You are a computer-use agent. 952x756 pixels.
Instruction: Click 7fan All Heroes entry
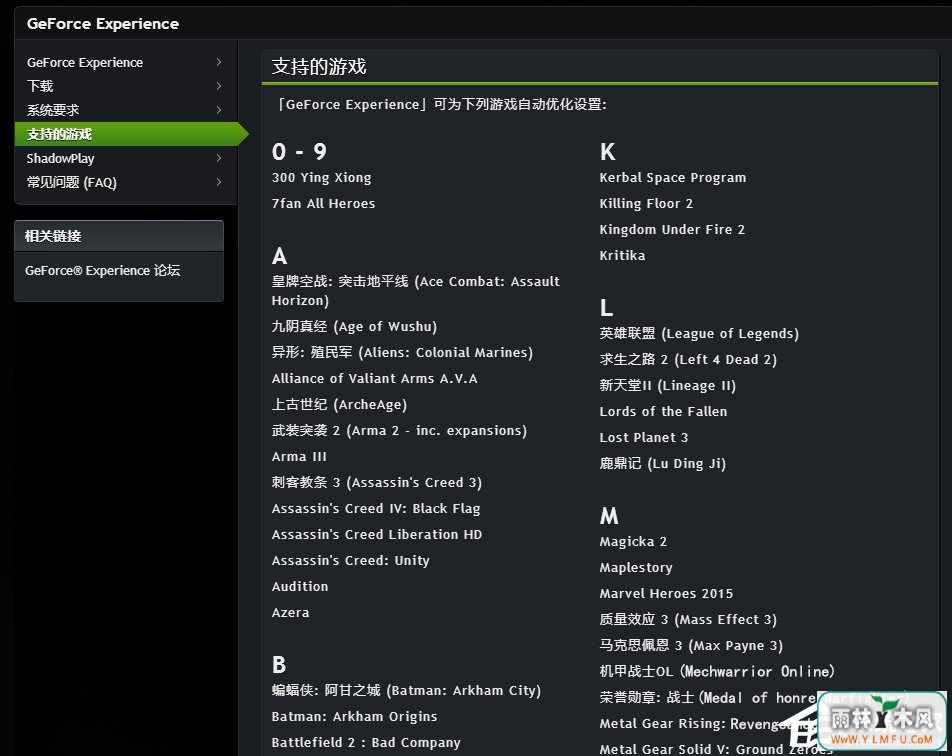point(323,204)
